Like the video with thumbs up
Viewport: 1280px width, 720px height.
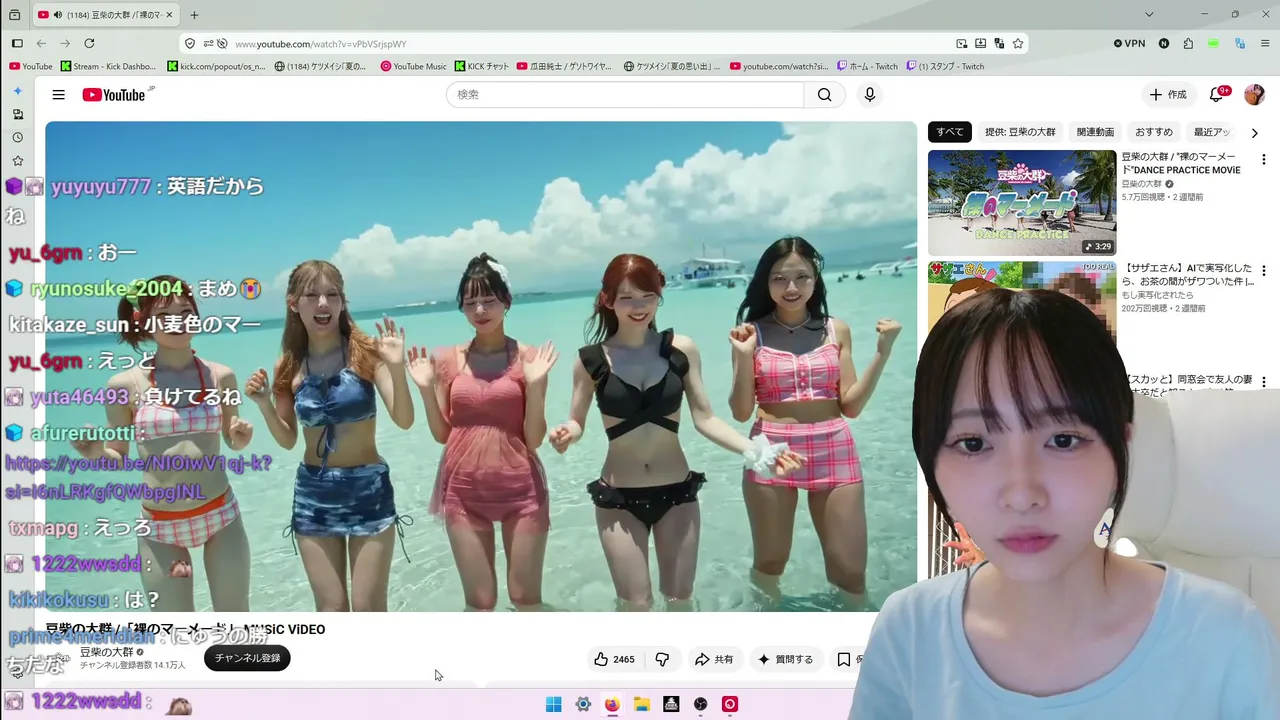pos(614,659)
